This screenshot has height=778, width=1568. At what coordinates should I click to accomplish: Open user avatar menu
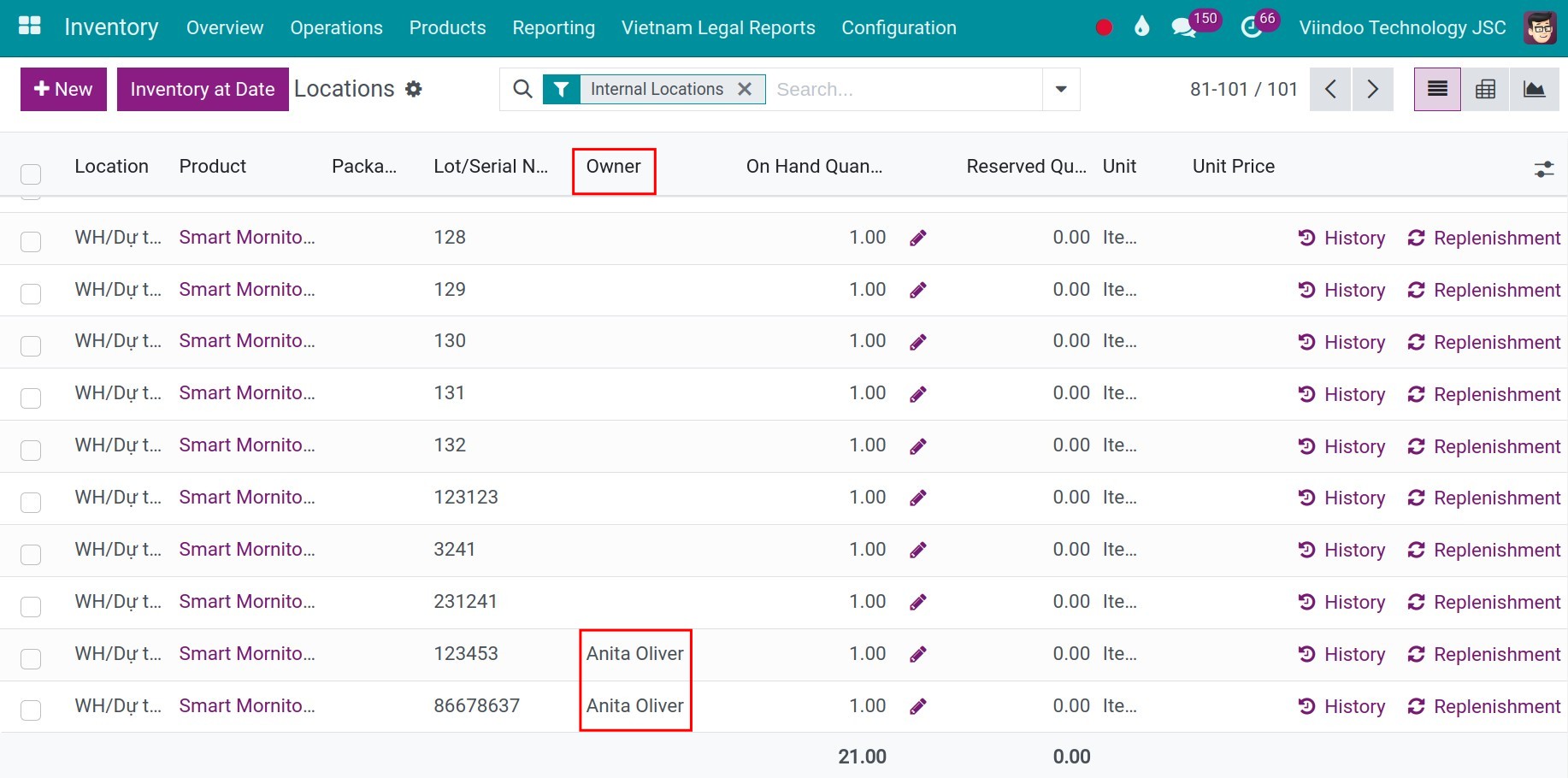click(x=1541, y=27)
